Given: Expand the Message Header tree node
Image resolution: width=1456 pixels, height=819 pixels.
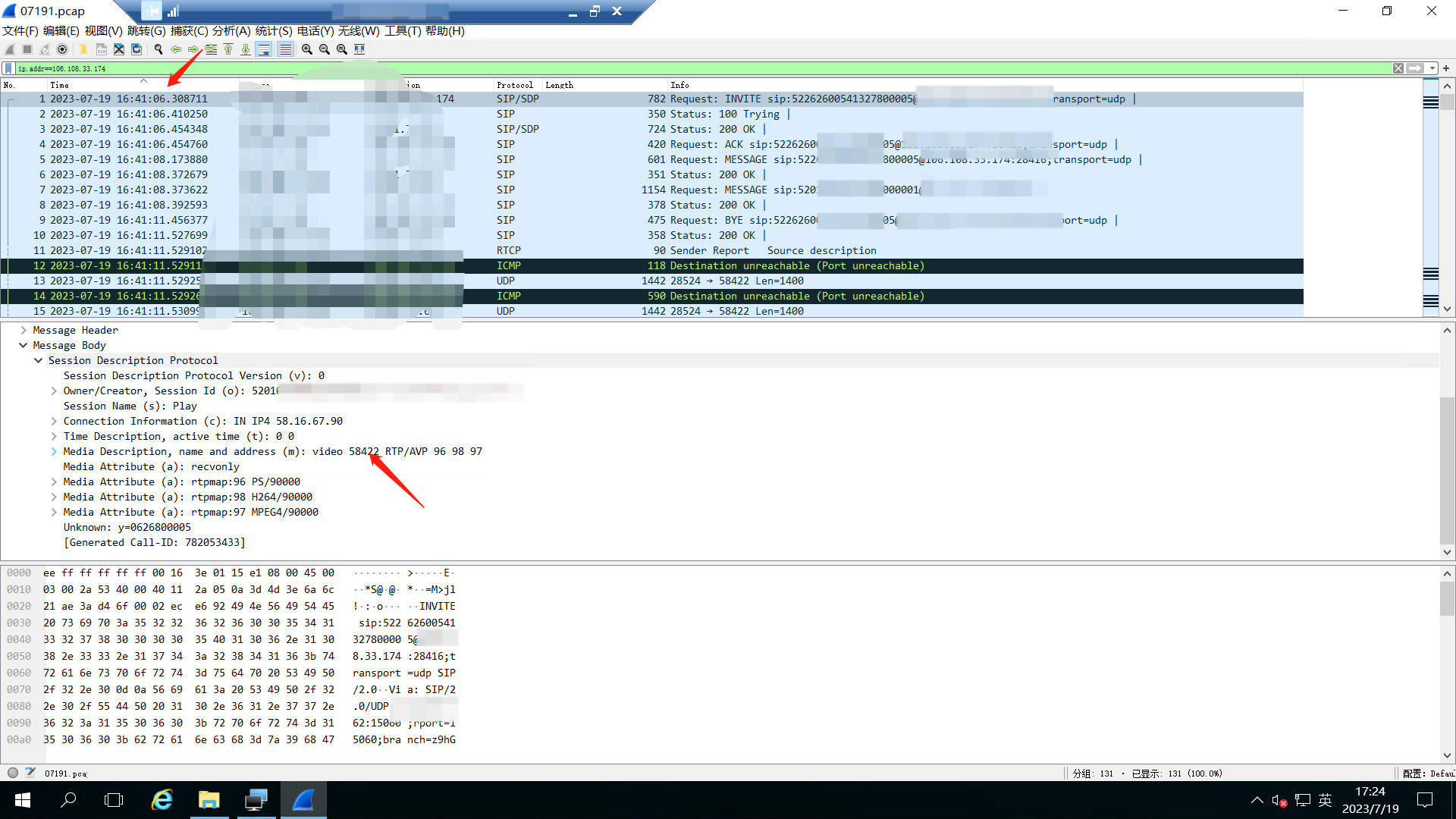Looking at the screenshot, I should 24,330.
